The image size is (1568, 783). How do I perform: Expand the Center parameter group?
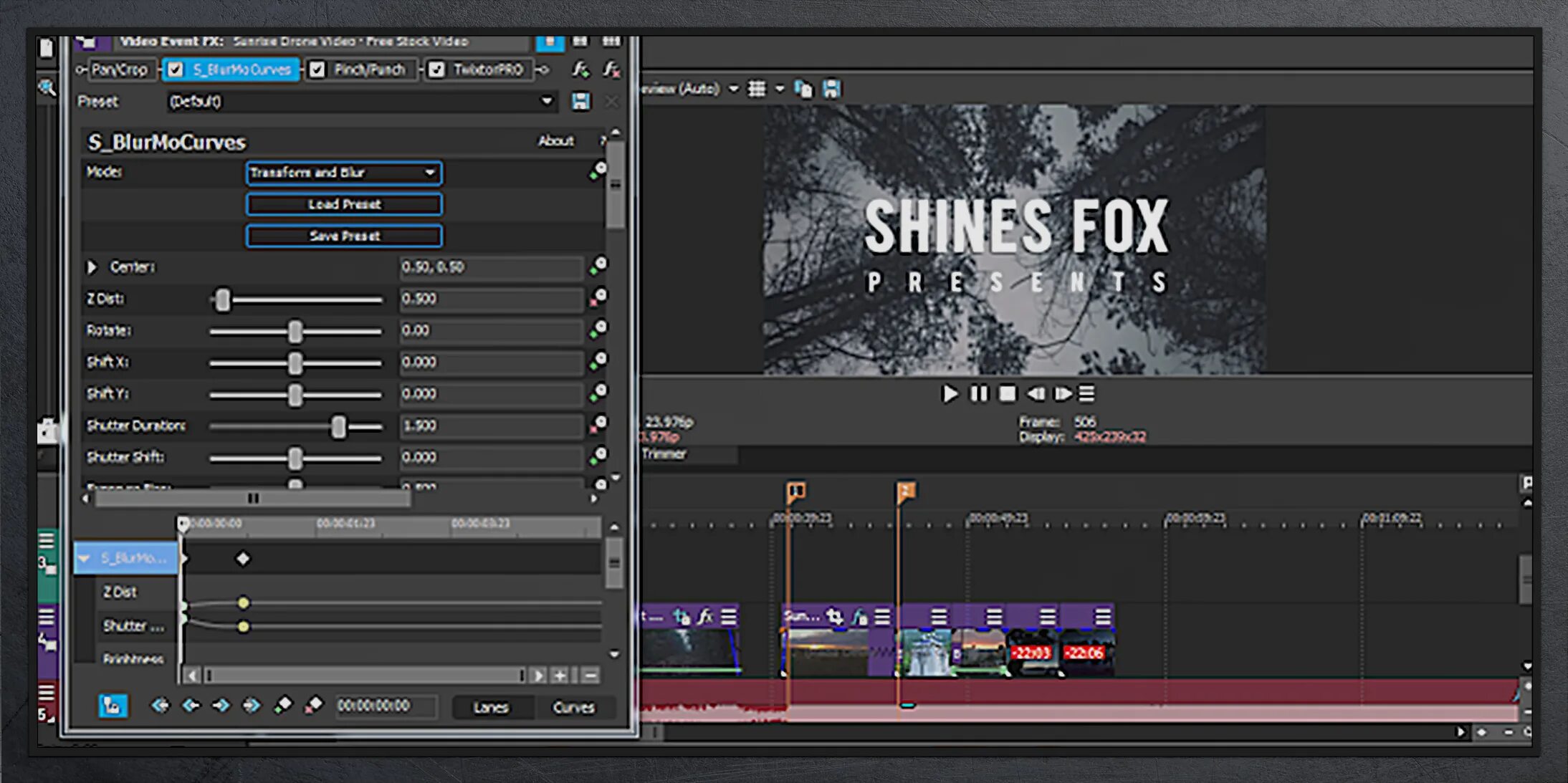click(92, 267)
